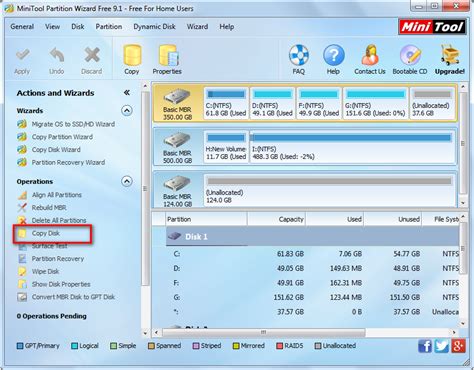Select the 37.6 GB Unallocated block

click(x=432, y=103)
